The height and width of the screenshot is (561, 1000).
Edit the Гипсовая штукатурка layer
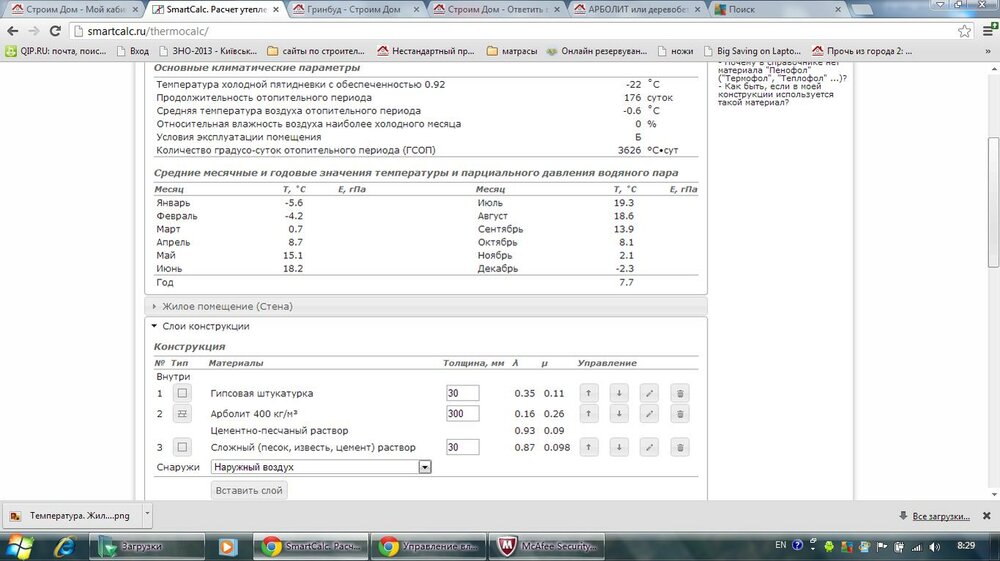point(649,393)
